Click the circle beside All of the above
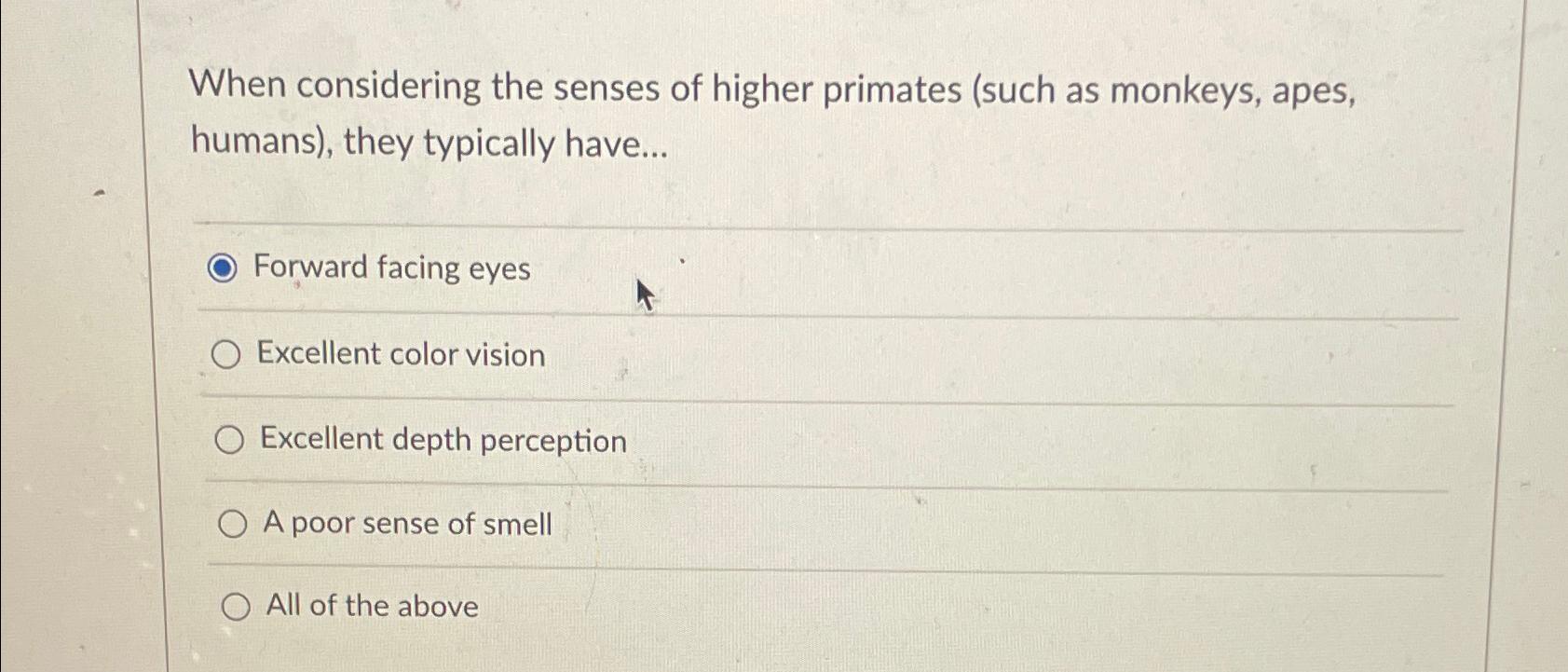This screenshot has height=672, width=1568. (x=236, y=607)
